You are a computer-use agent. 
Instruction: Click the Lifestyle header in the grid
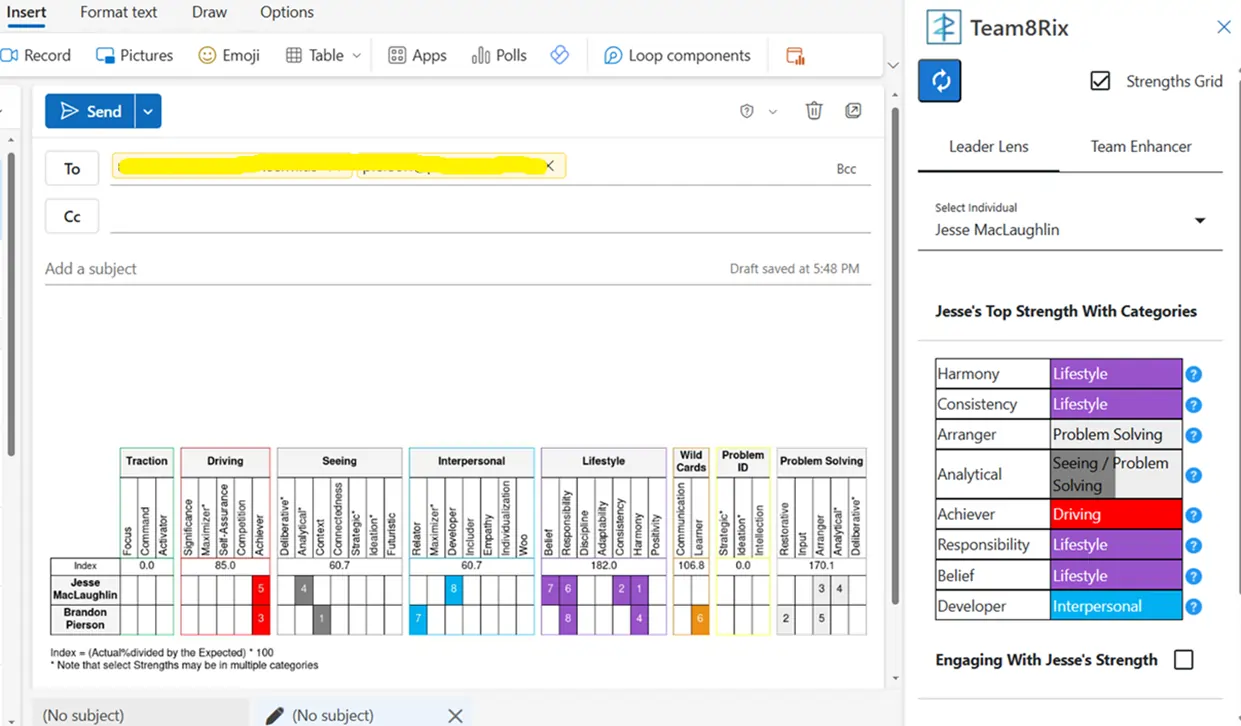(x=604, y=461)
